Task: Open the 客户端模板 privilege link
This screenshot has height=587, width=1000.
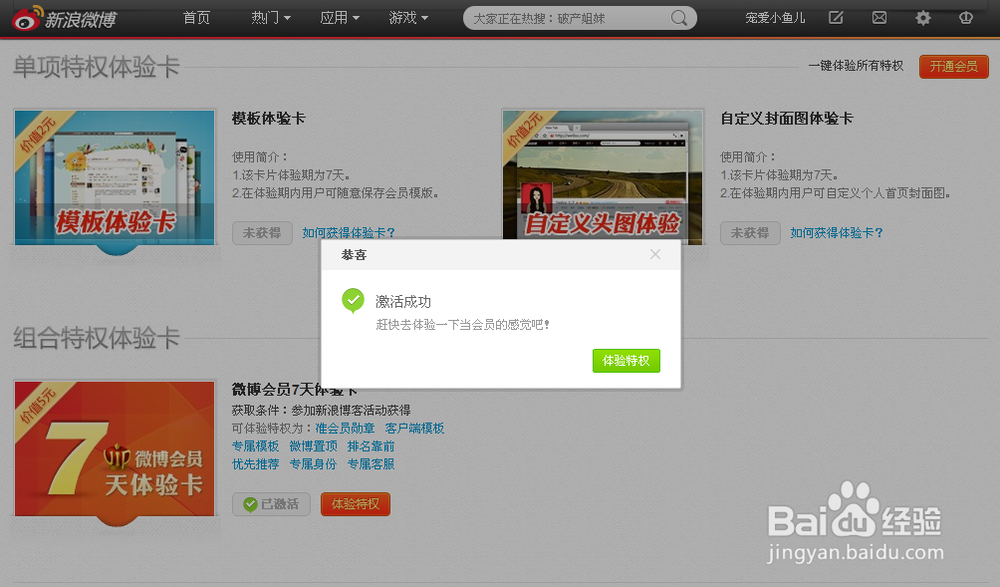Action: click(x=415, y=428)
